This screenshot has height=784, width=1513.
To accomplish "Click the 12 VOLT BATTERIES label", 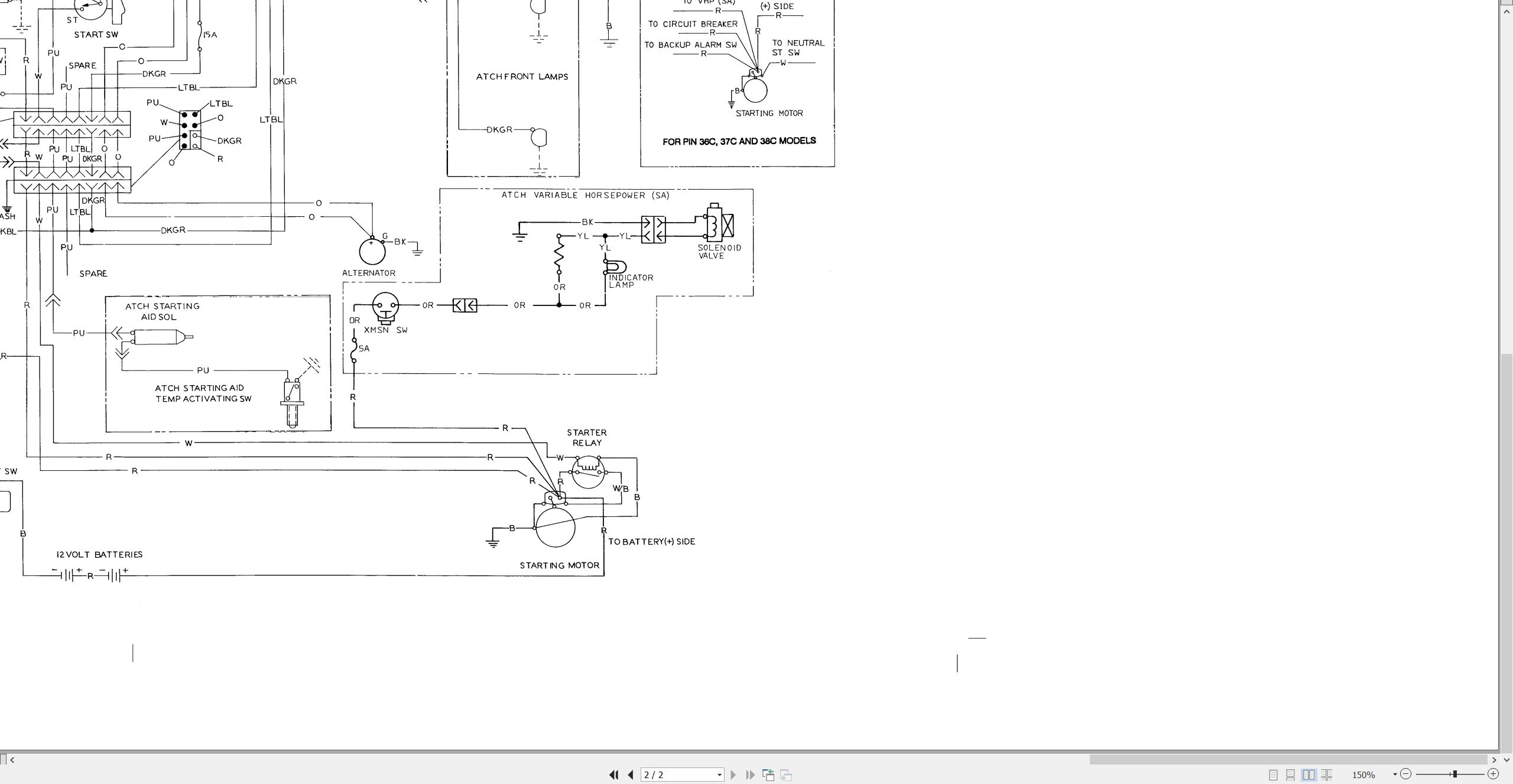I will click(x=99, y=554).
